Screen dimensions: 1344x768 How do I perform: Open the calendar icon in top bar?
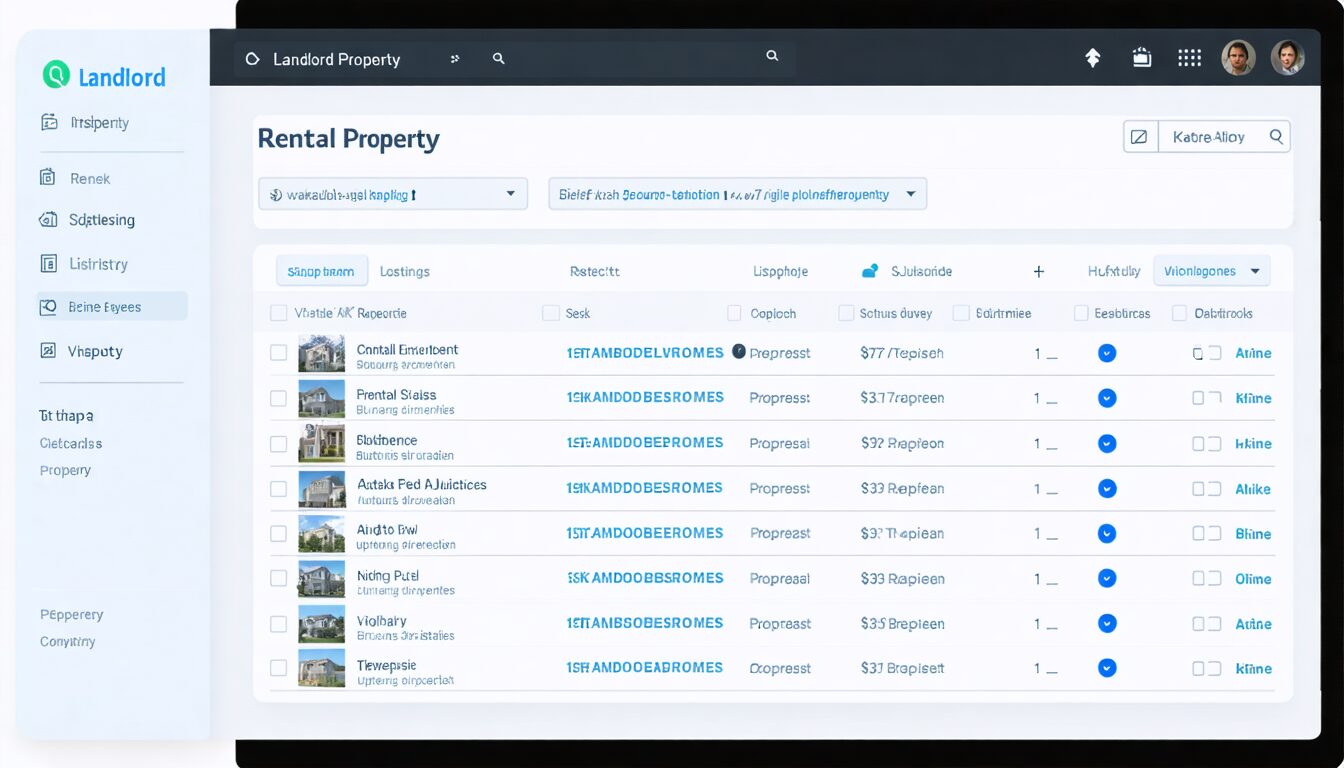click(1141, 58)
